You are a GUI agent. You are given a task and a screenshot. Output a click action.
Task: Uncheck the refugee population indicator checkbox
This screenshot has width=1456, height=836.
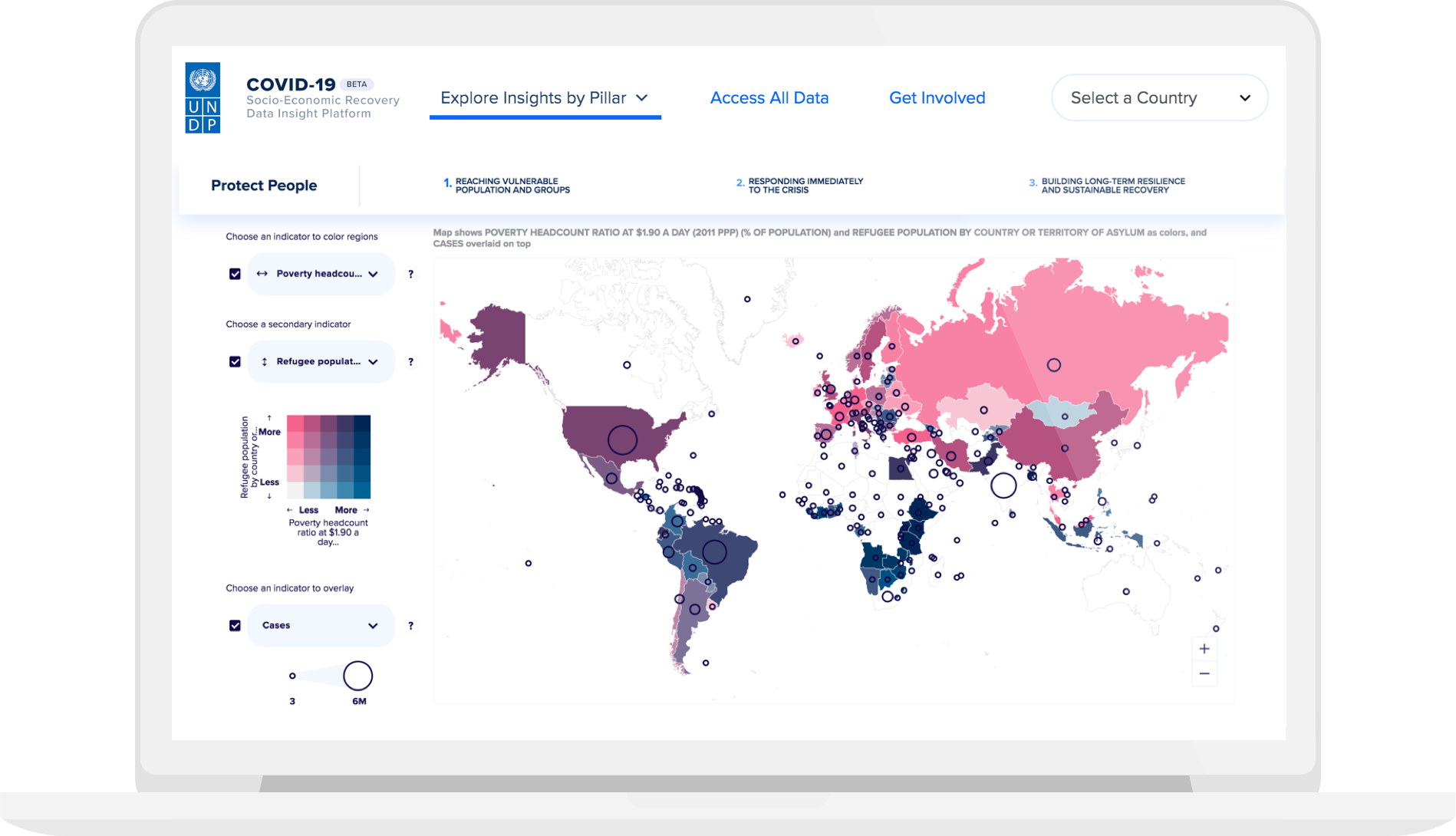(235, 362)
